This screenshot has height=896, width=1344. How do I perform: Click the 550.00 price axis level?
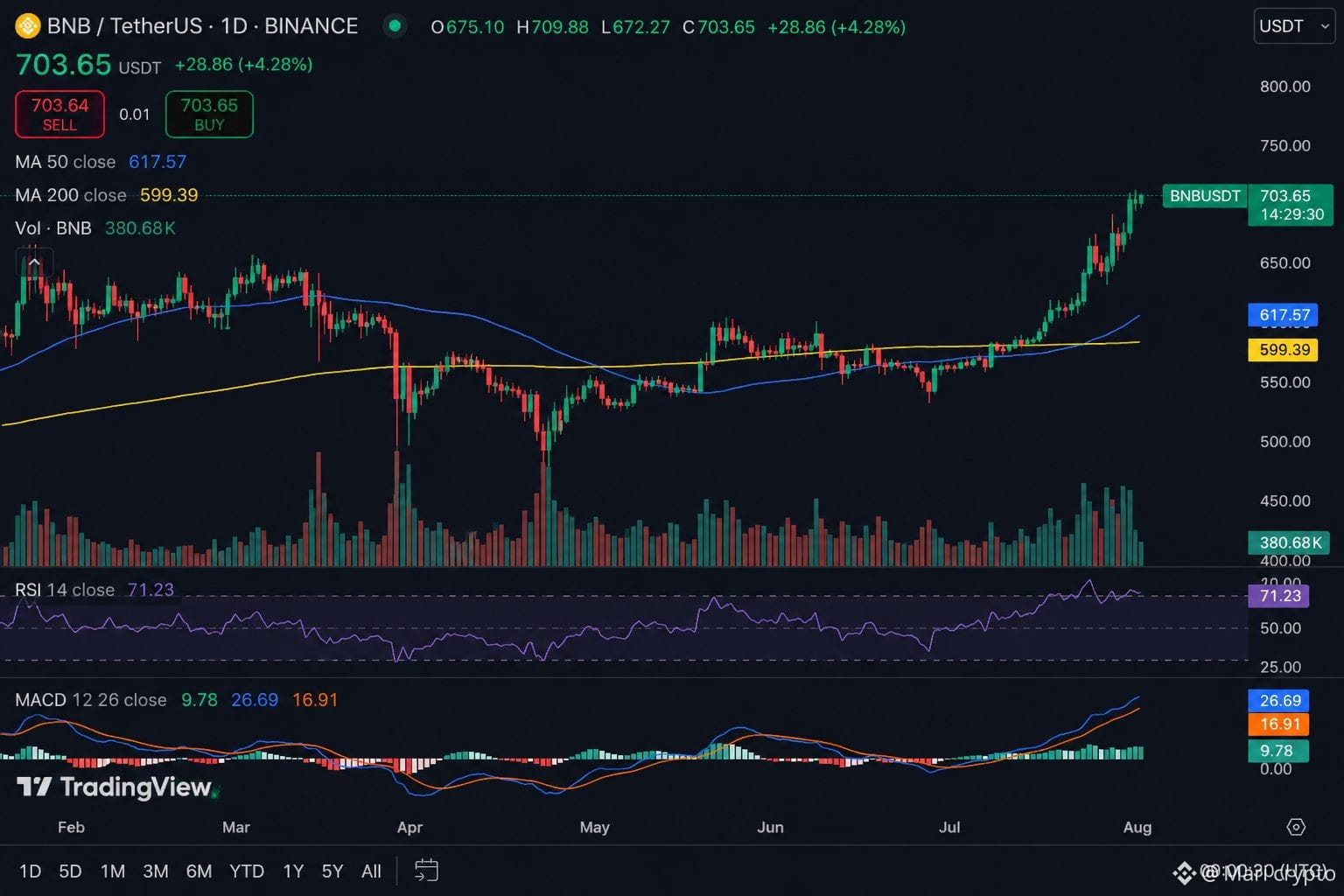[x=1285, y=382]
